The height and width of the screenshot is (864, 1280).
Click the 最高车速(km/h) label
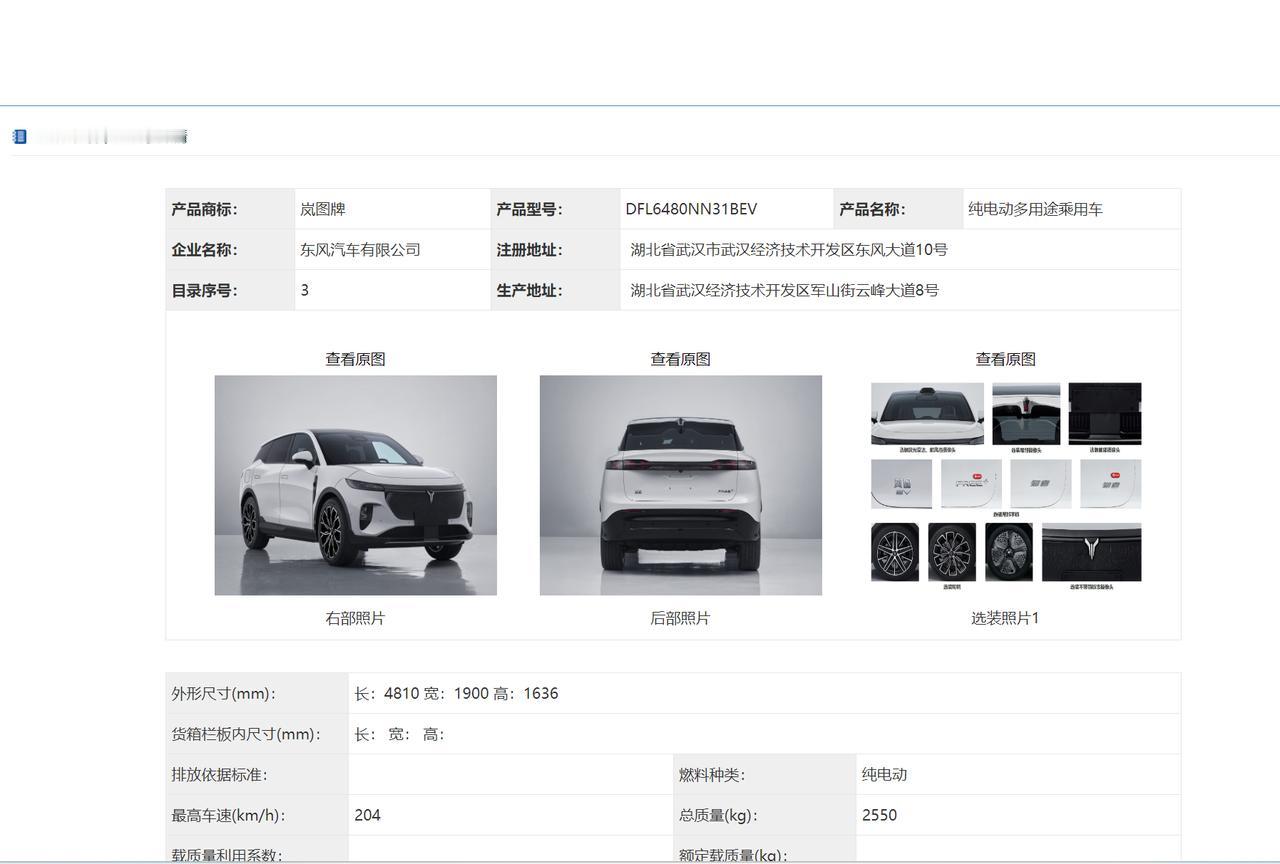pos(228,815)
